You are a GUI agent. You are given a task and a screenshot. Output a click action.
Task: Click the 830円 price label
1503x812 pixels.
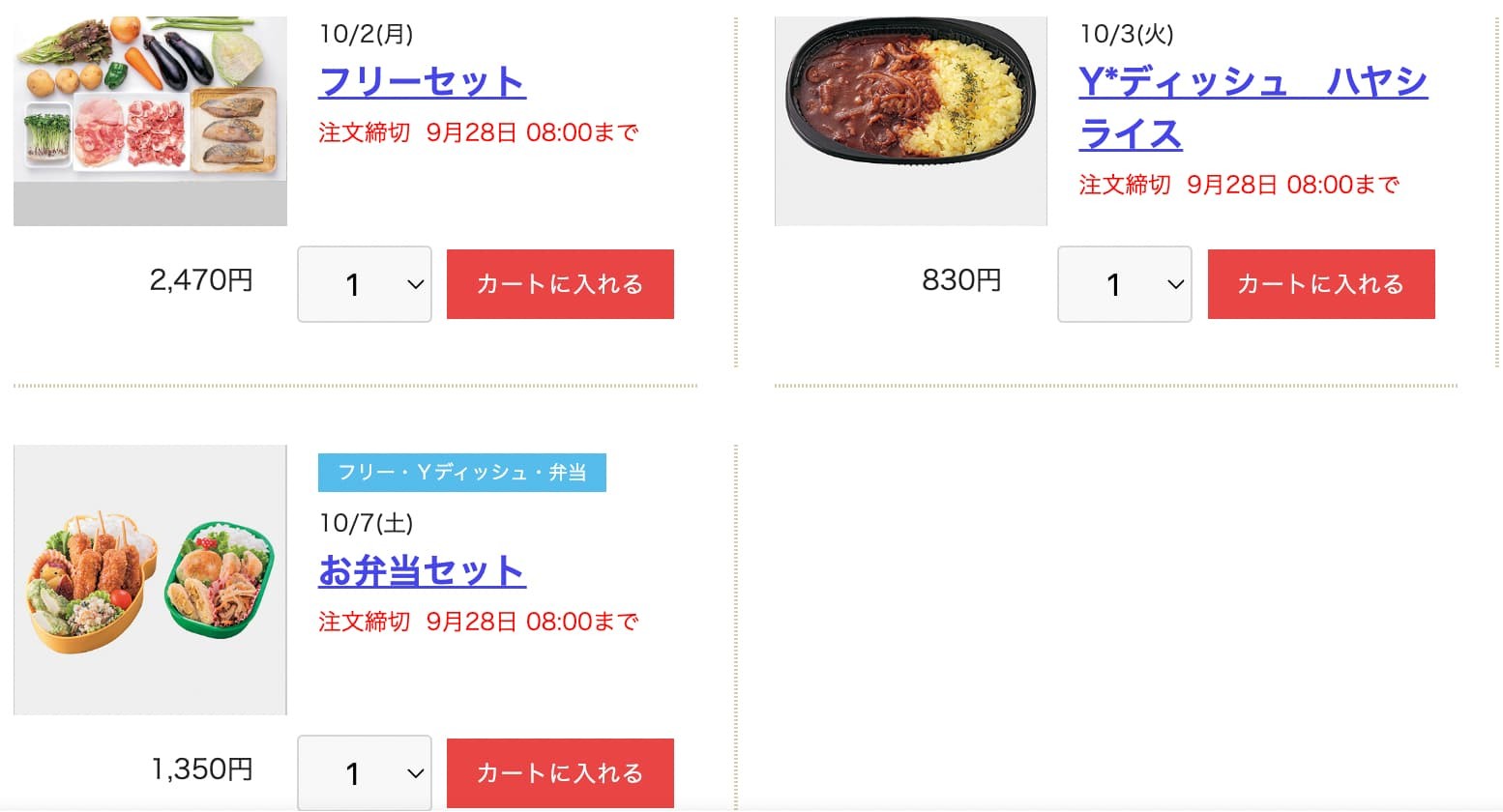coord(961,280)
